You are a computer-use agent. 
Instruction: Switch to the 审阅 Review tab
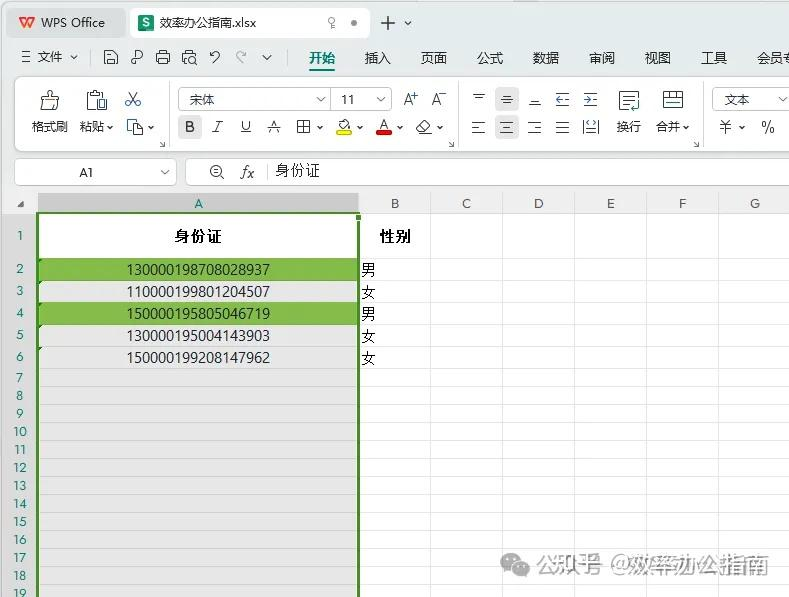(x=602, y=58)
